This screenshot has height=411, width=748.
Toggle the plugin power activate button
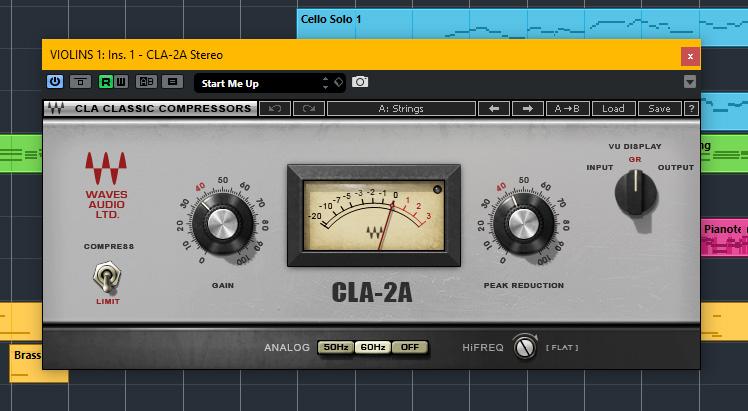(55, 82)
